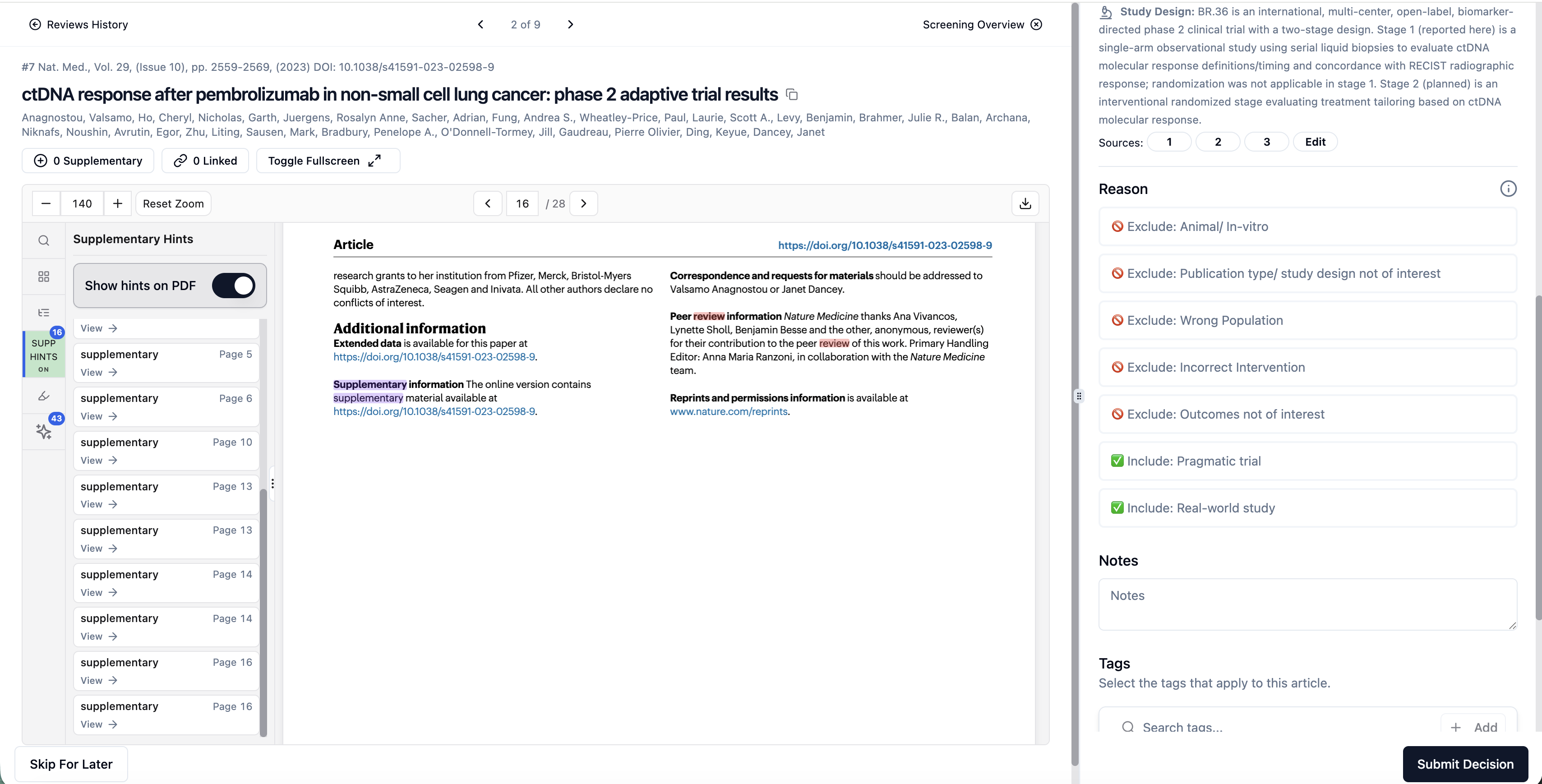Select SUPP HINTS ON sidebar tab
Screen dimensions: 1542x784
point(44,355)
